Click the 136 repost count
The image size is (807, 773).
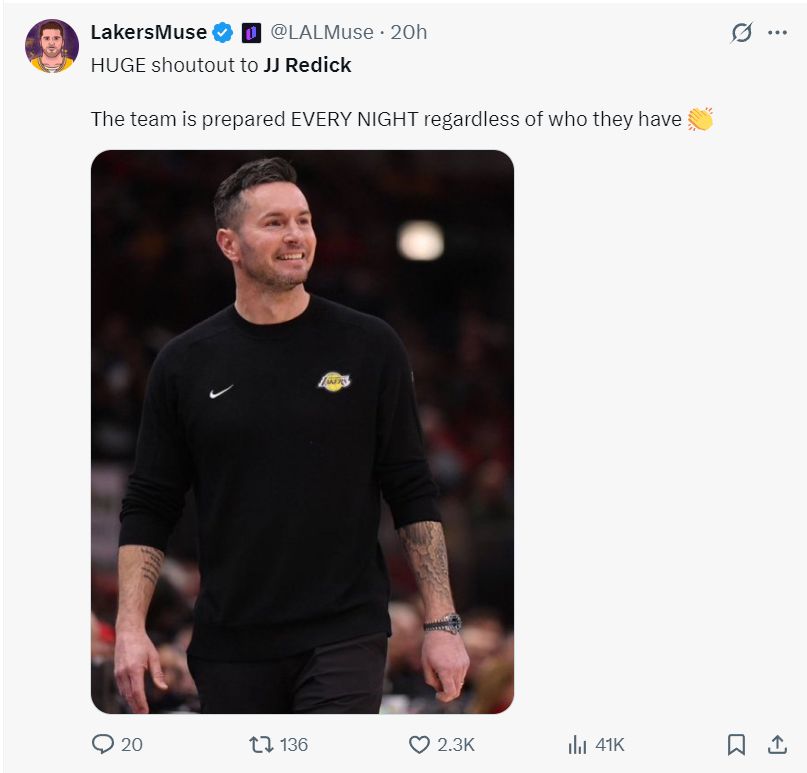click(293, 744)
